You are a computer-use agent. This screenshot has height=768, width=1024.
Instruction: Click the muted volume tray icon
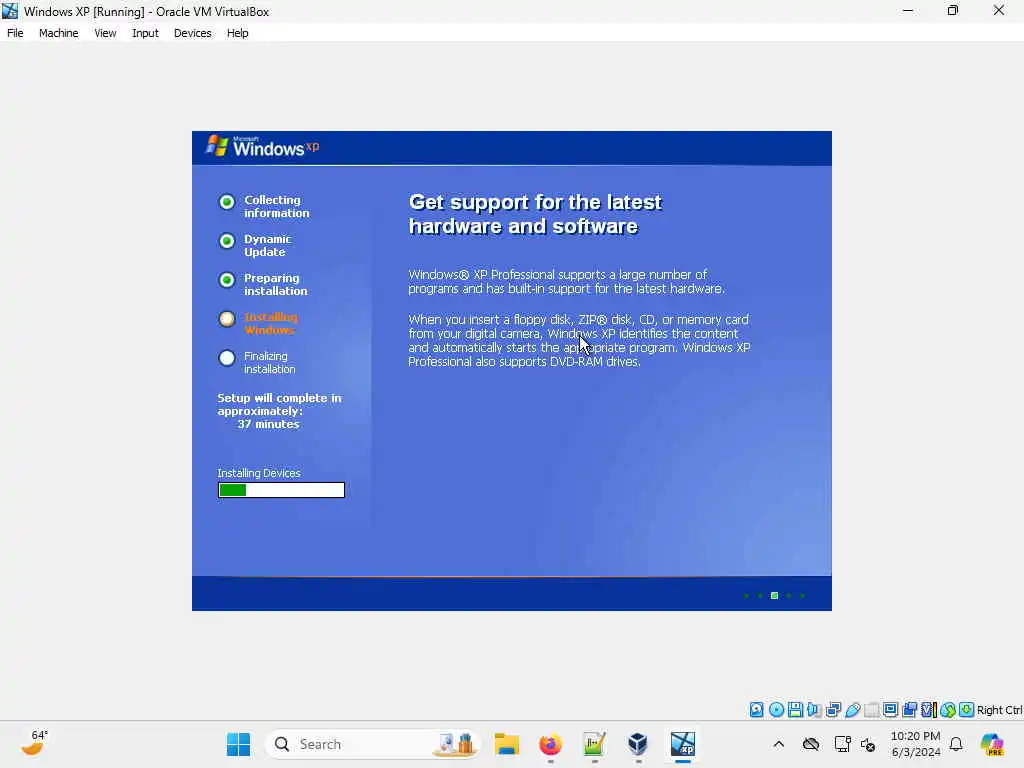click(x=868, y=744)
